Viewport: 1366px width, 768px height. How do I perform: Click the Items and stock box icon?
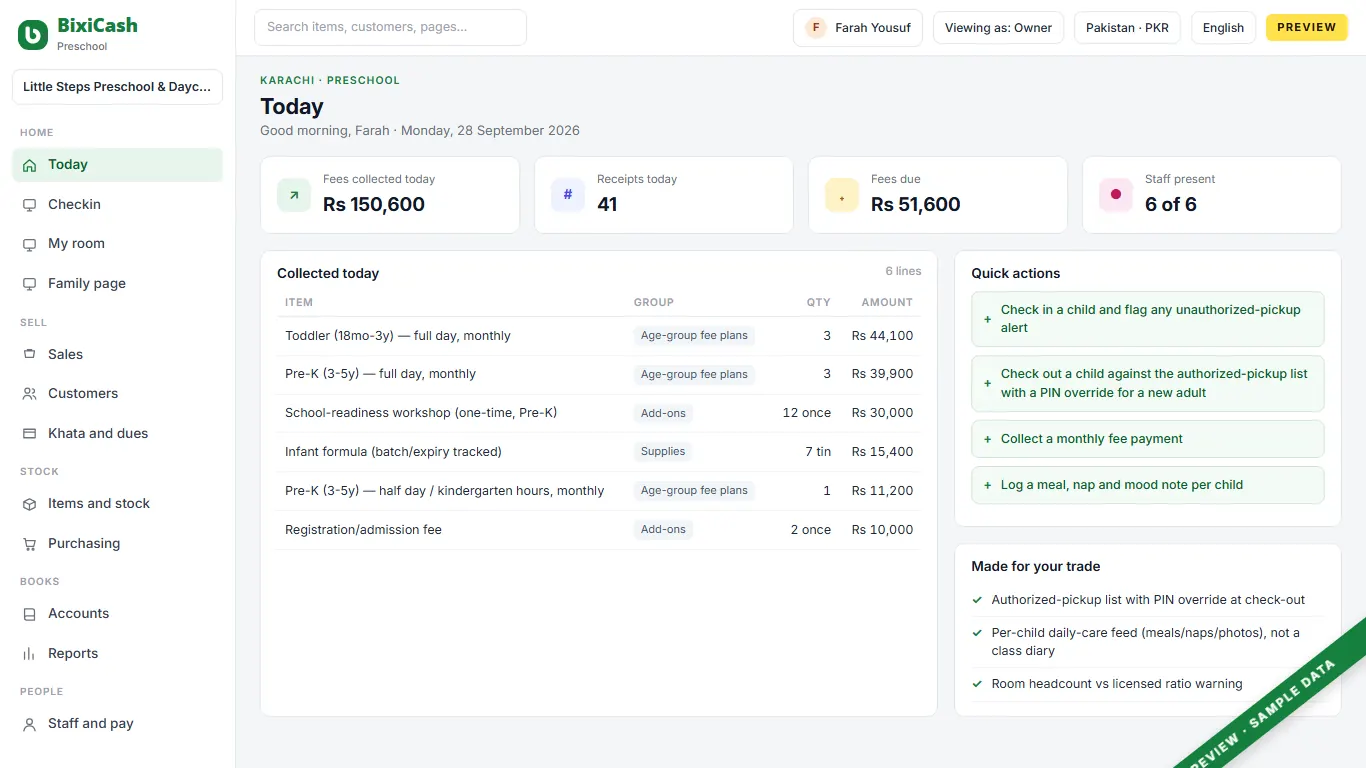tap(29, 504)
